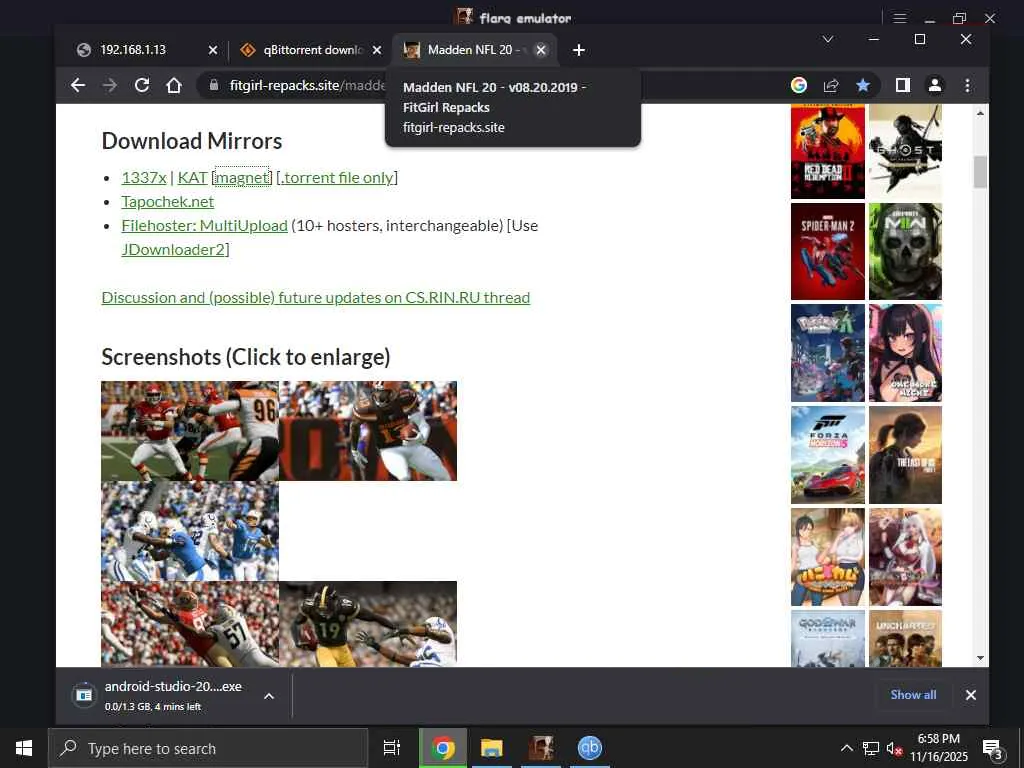Open Spider-Man 2 cover
The height and width of the screenshot is (768, 1024).
[x=827, y=251]
